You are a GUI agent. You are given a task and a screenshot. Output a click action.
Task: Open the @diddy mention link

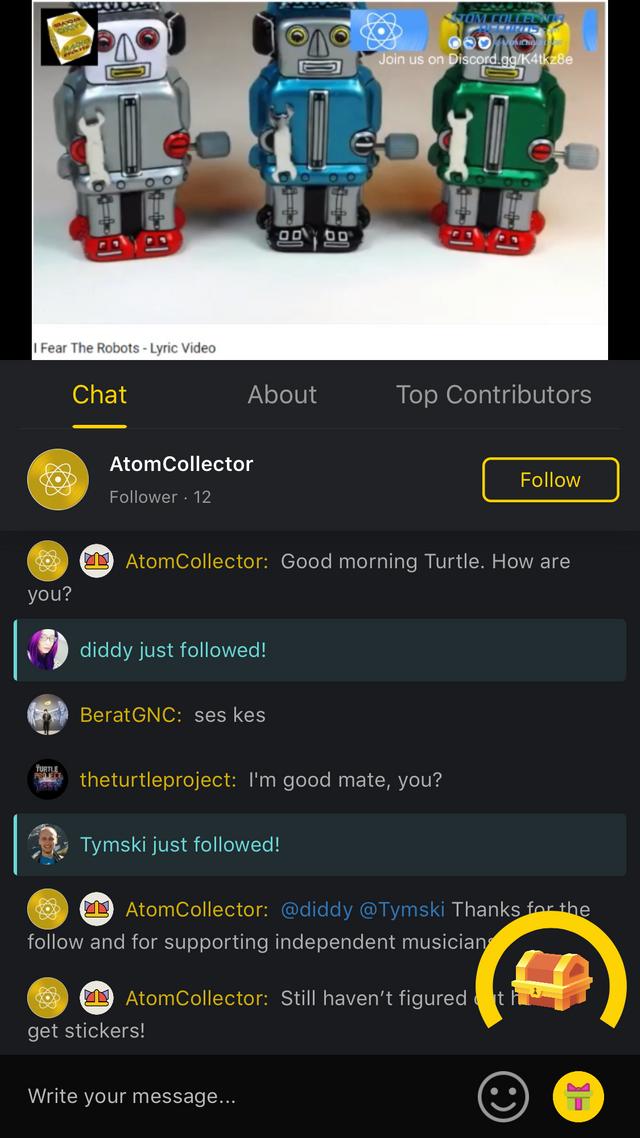point(316,909)
